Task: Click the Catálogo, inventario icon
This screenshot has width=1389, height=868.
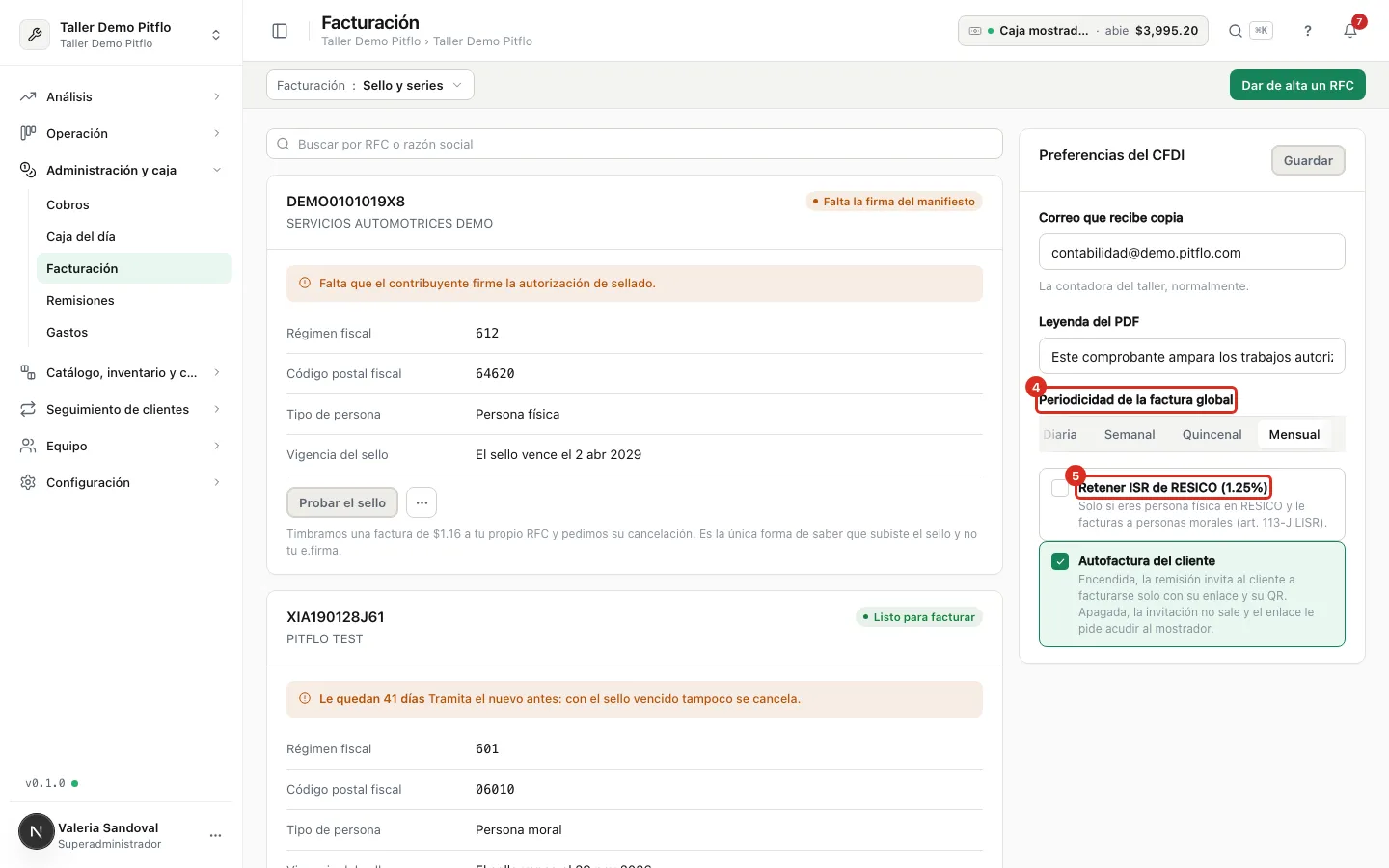Action: [28, 372]
